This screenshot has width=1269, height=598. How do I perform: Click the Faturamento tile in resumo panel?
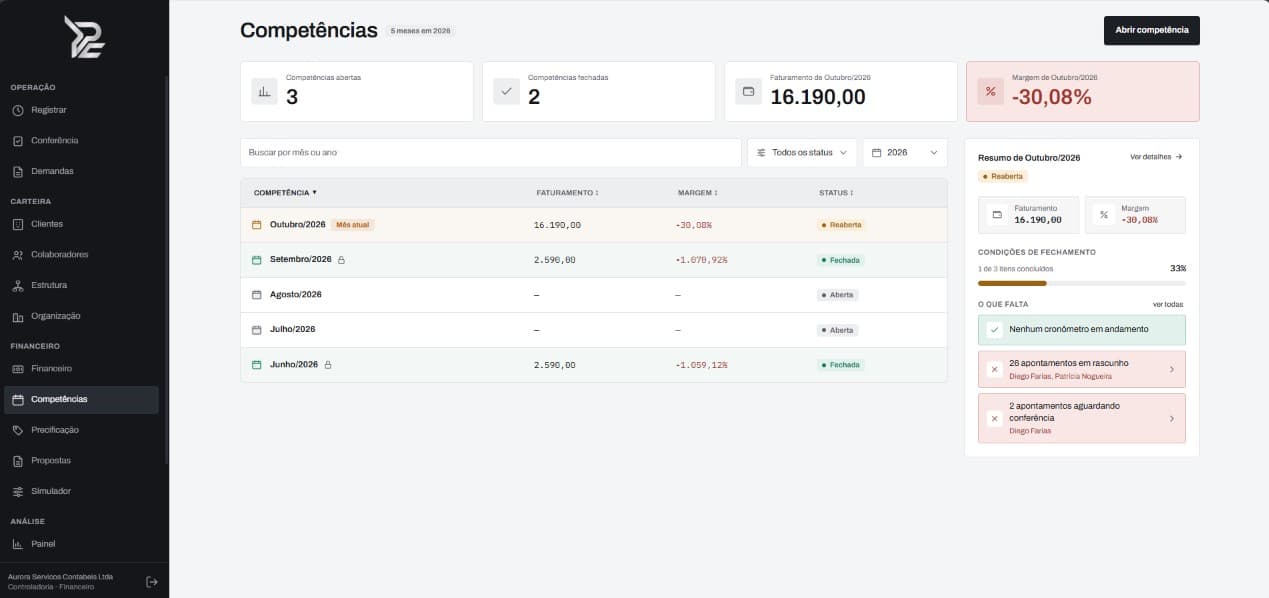coord(1028,214)
